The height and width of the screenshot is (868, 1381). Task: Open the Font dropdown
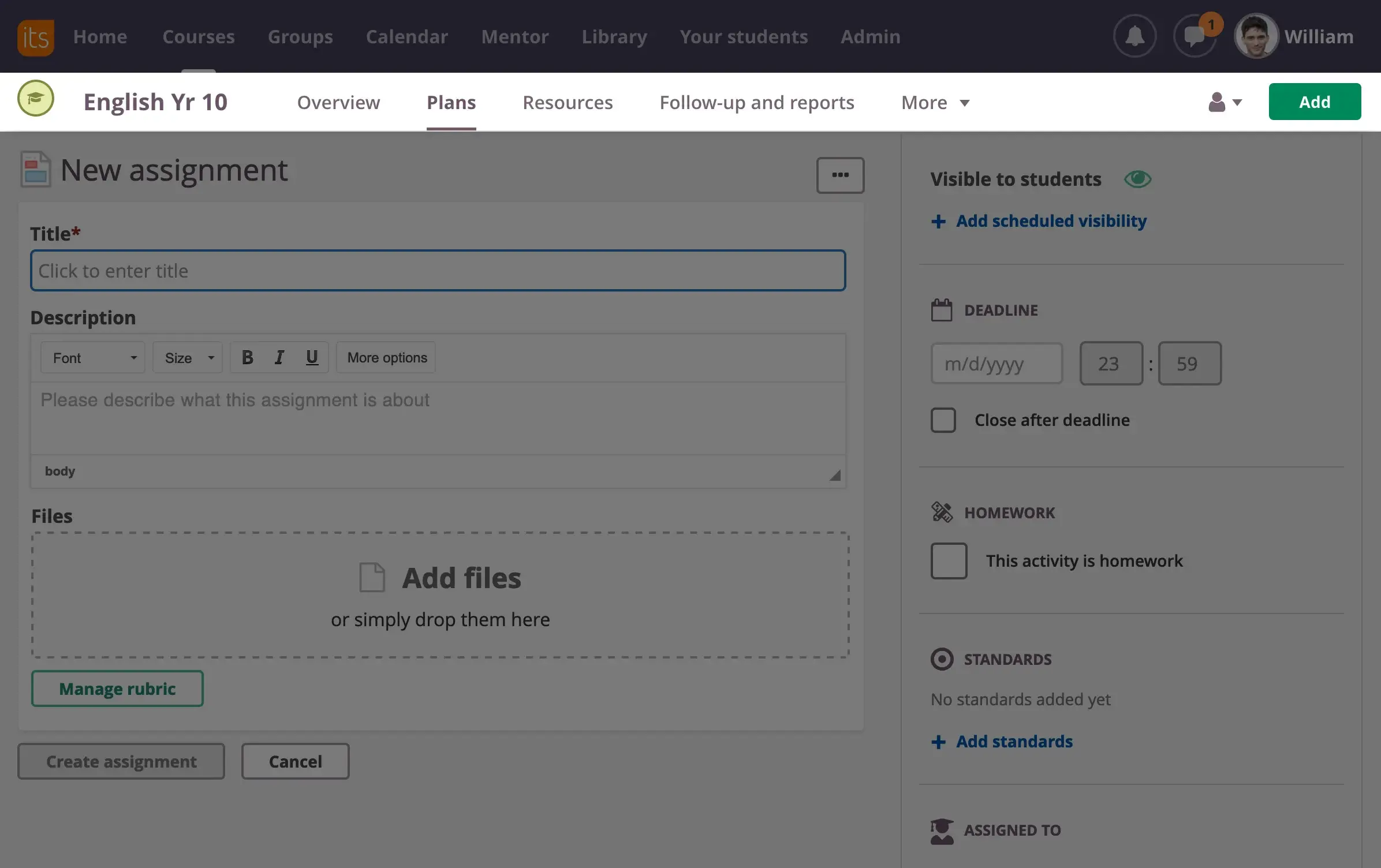click(x=93, y=358)
